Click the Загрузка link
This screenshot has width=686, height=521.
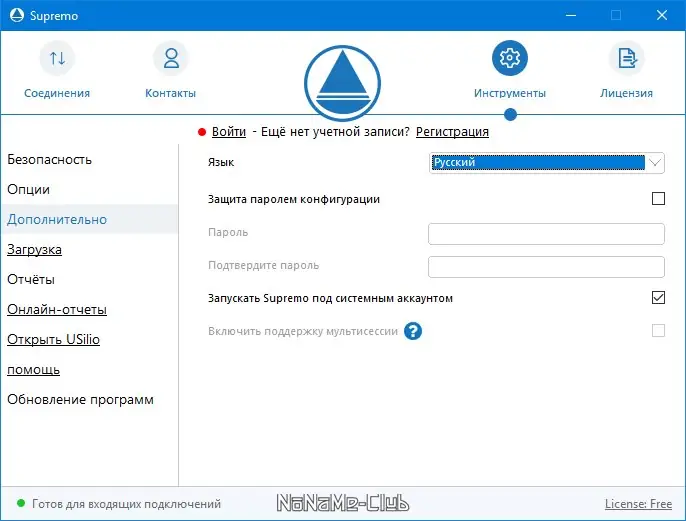[x=35, y=249]
